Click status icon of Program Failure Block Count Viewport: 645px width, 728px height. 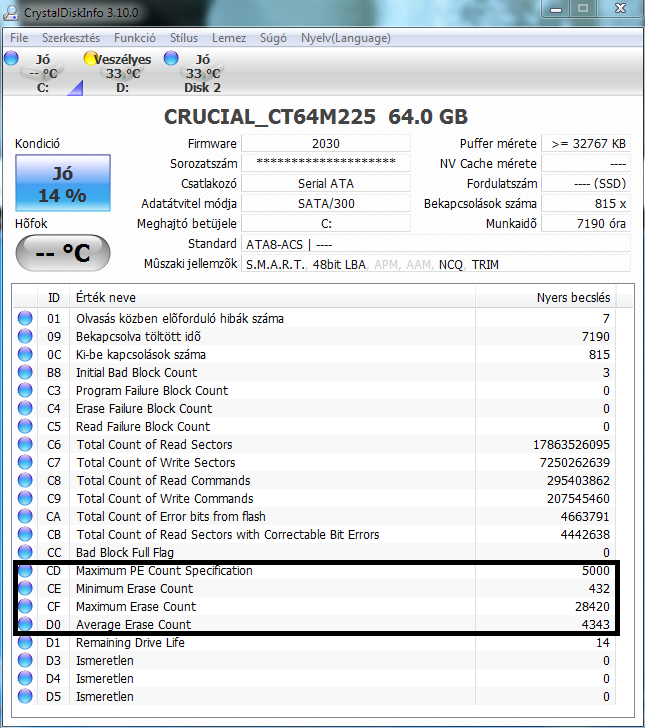click(25, 390)
